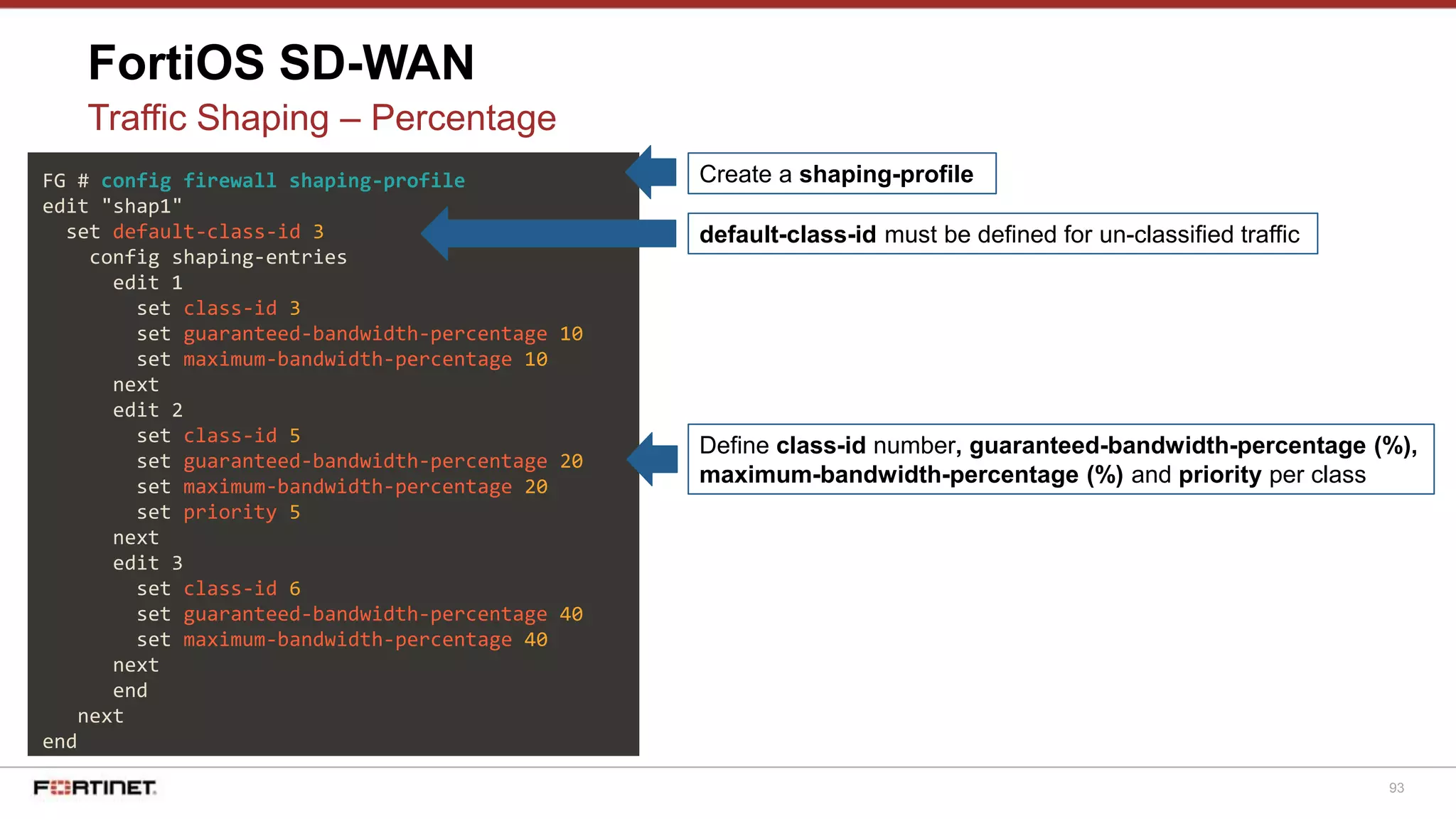Click the slide page number 93

click(1396, 788)
